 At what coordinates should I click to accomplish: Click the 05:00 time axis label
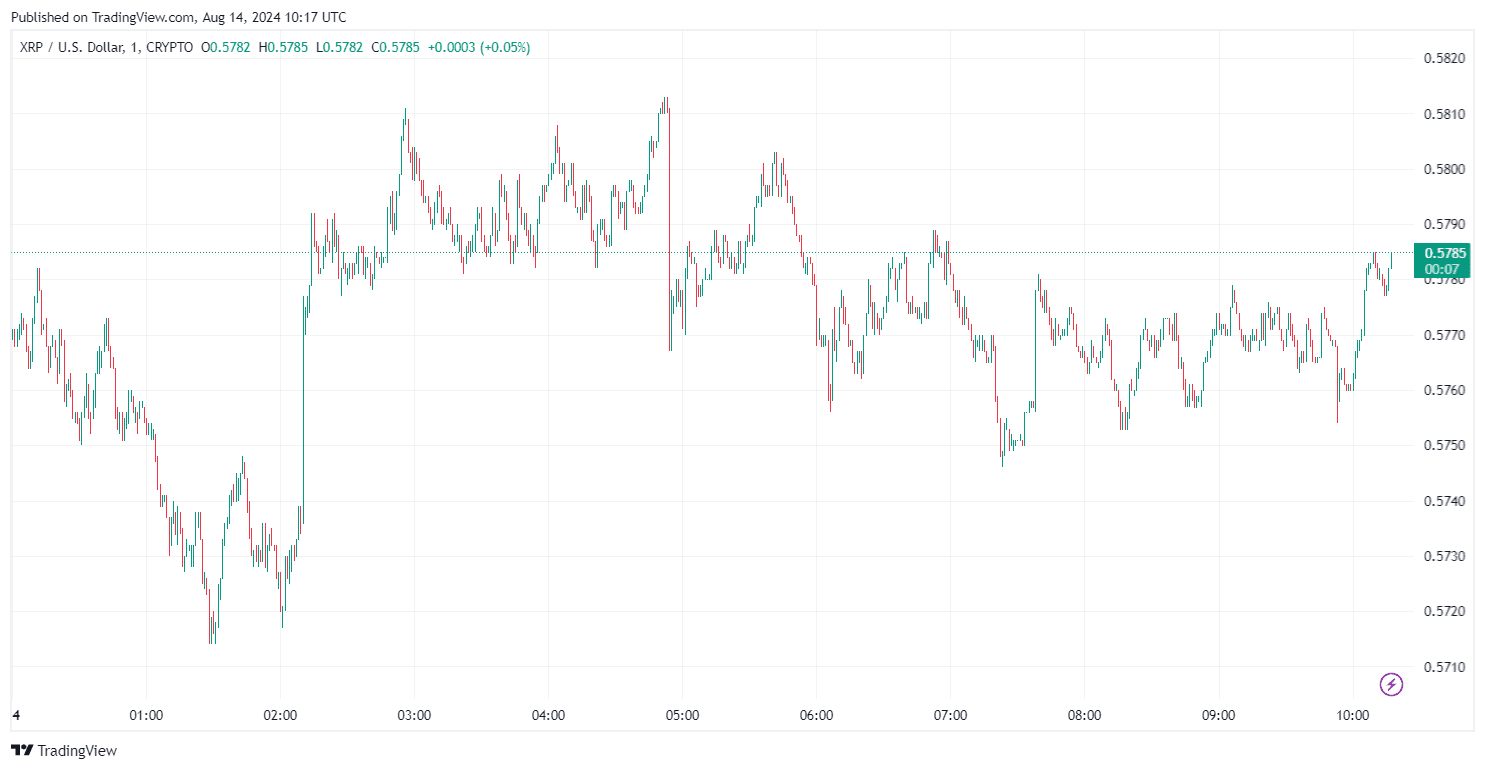pyautogui.click(x=682, y=716)
